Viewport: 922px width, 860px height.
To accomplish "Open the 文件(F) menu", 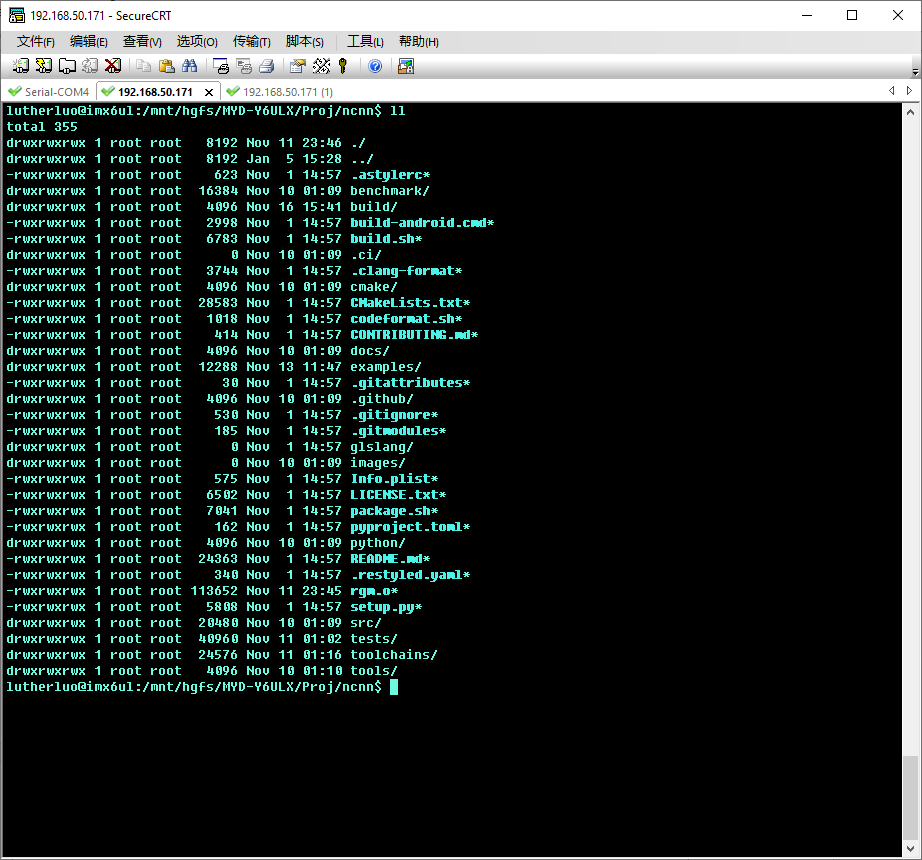I will (x=36, y=41).
